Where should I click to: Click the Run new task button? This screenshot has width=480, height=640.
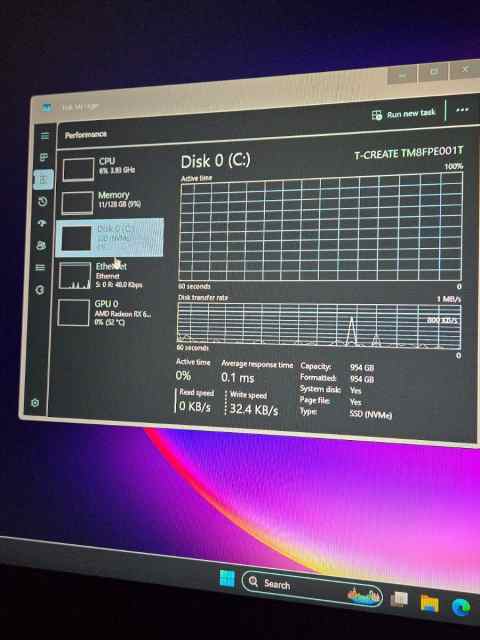(404, 114)
